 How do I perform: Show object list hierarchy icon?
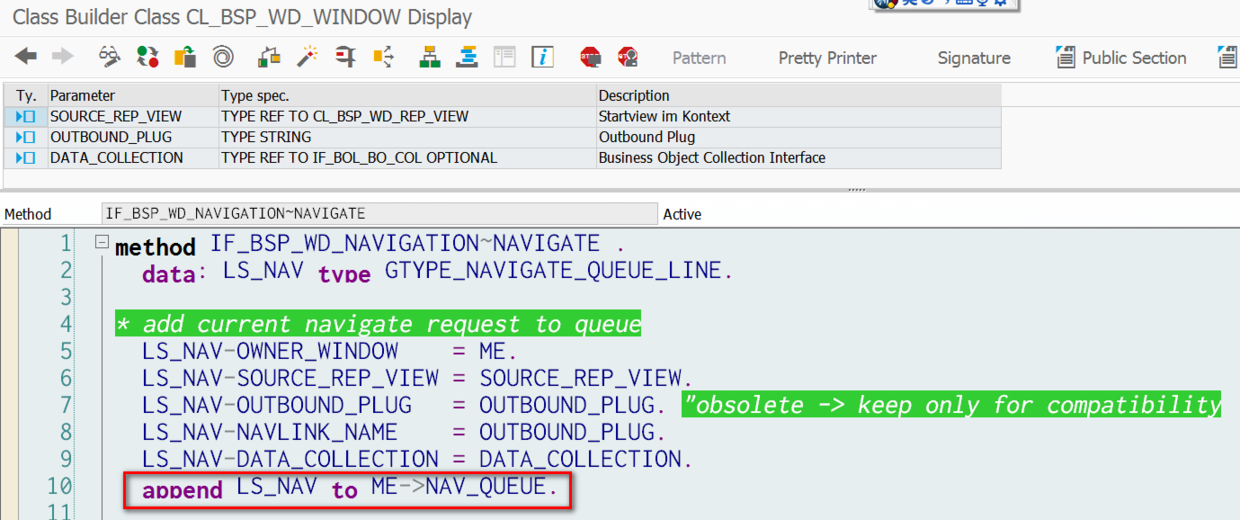pyautogui.click(x=429, y=57)
